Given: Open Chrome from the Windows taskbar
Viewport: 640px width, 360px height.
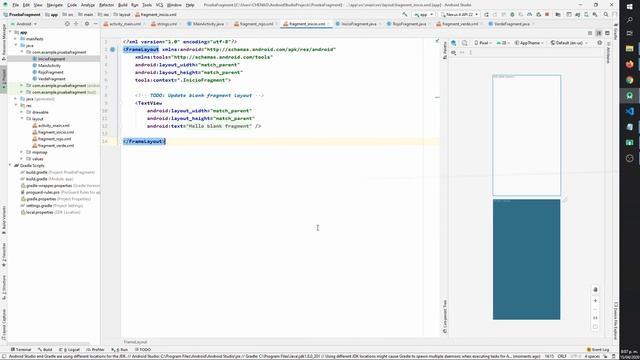Looking at the screenshot, I should coord(629,80).
